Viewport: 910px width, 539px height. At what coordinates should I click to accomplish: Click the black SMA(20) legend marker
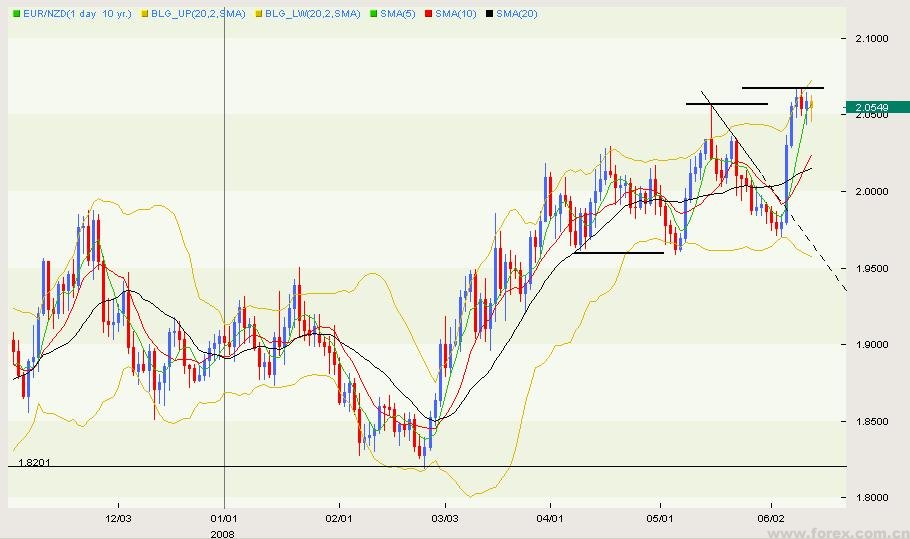tap(489, 13)
